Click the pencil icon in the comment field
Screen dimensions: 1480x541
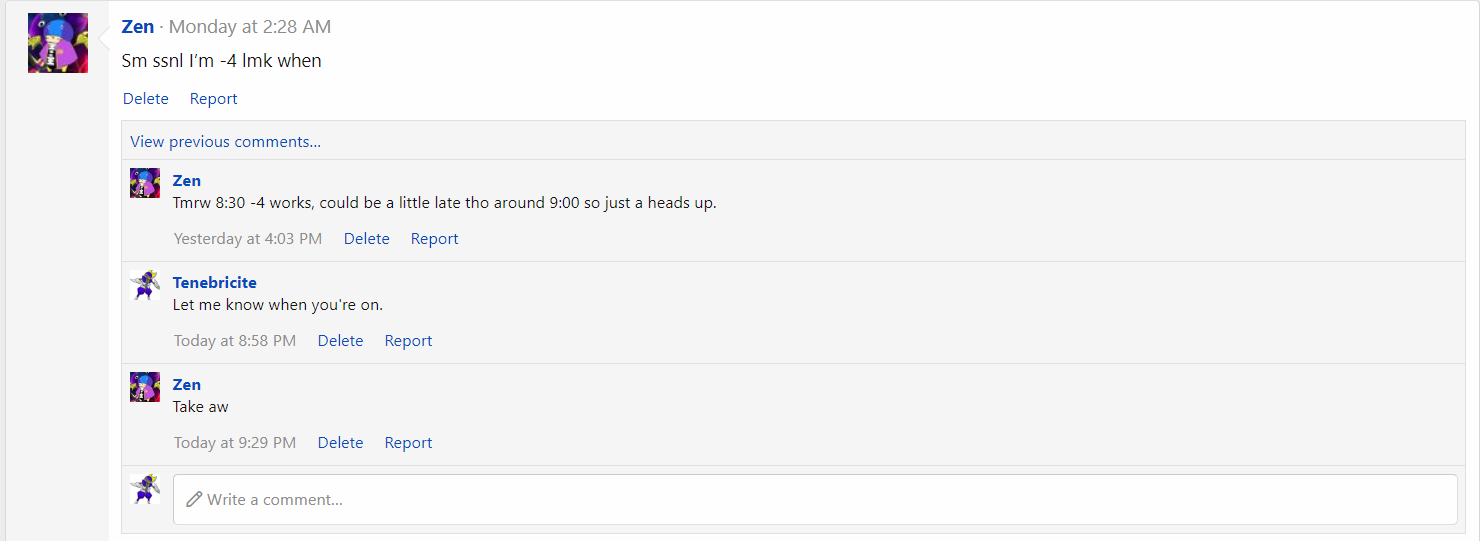[x=194, y=499]
